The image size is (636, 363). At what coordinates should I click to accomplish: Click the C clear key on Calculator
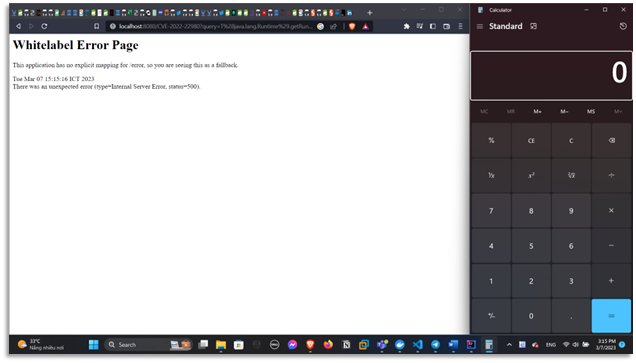(571, 140)
